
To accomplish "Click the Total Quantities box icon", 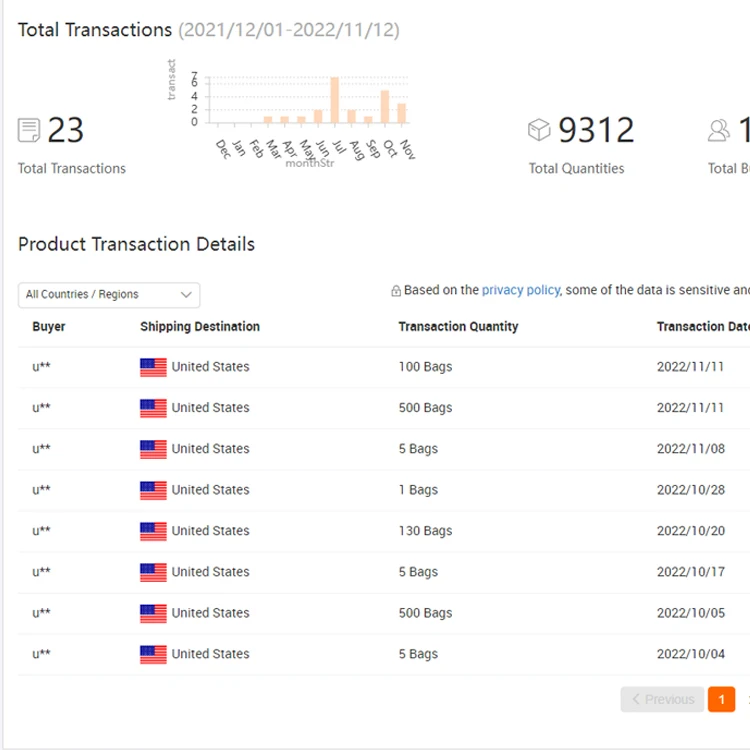I will [539, 130].
